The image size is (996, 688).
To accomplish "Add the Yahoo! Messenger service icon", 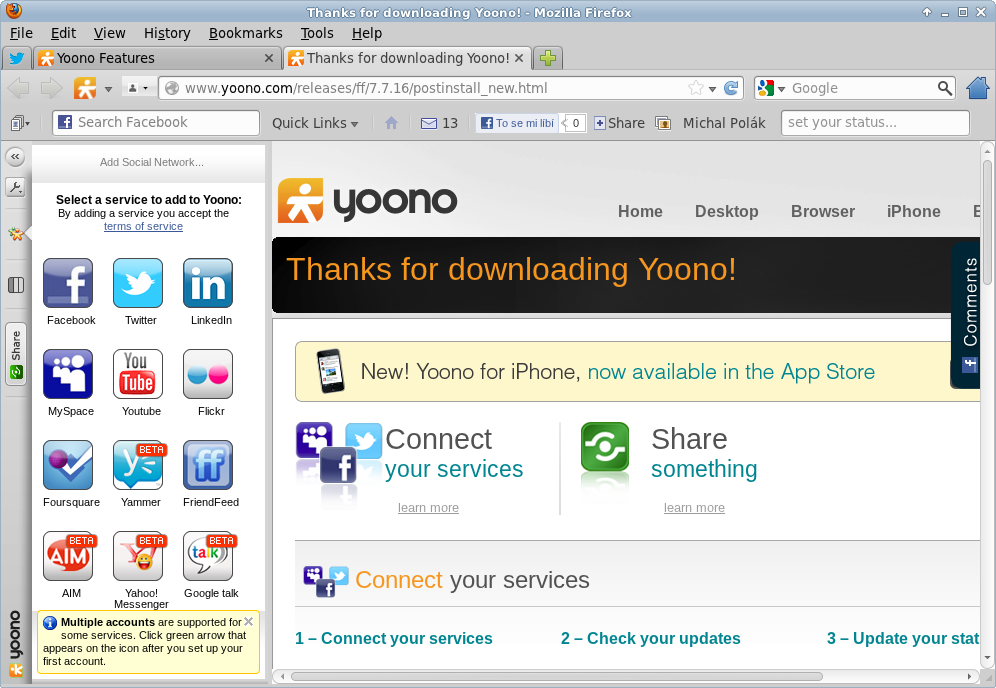I will click(138, 556).
